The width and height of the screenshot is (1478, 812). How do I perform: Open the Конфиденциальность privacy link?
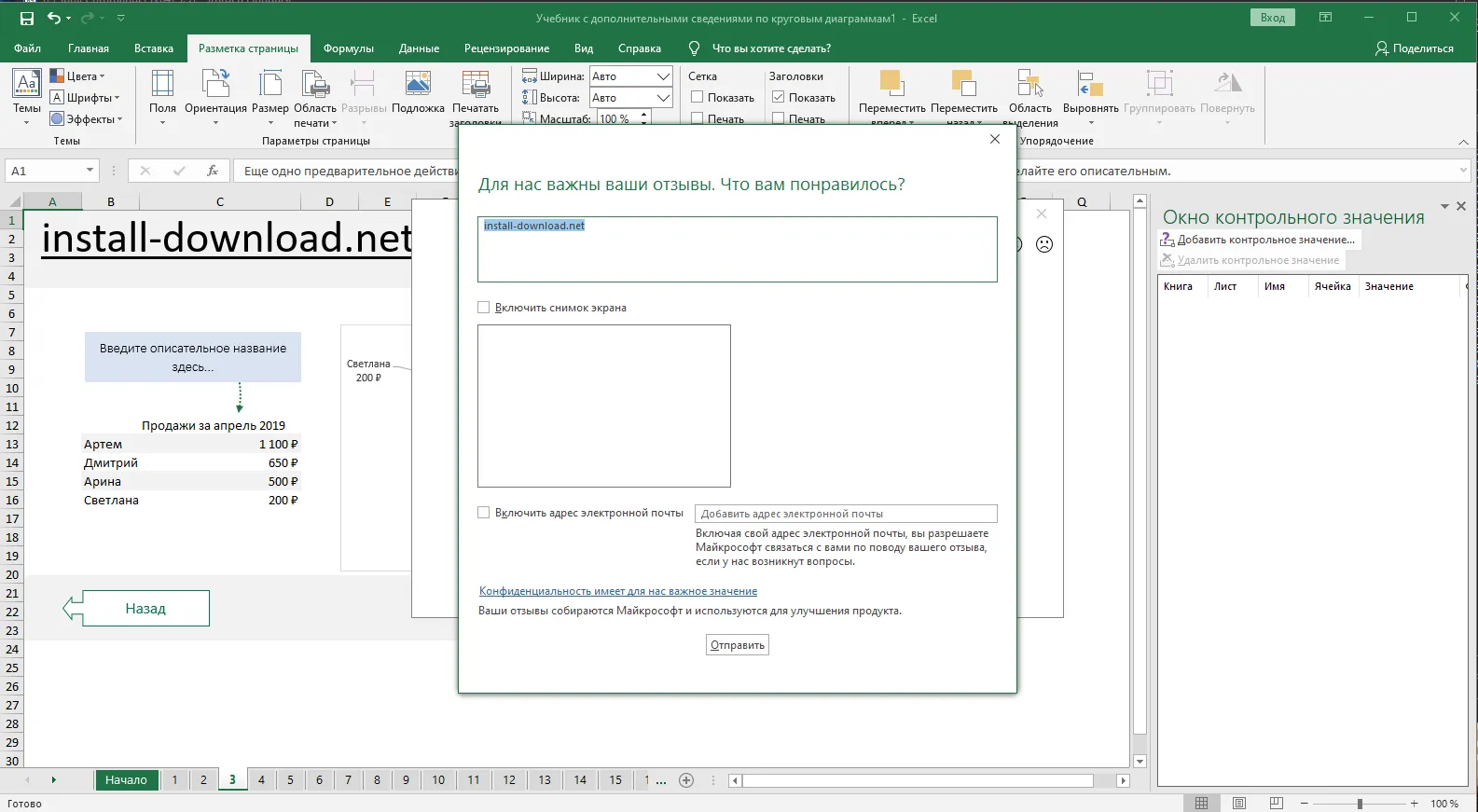point(617,591)
